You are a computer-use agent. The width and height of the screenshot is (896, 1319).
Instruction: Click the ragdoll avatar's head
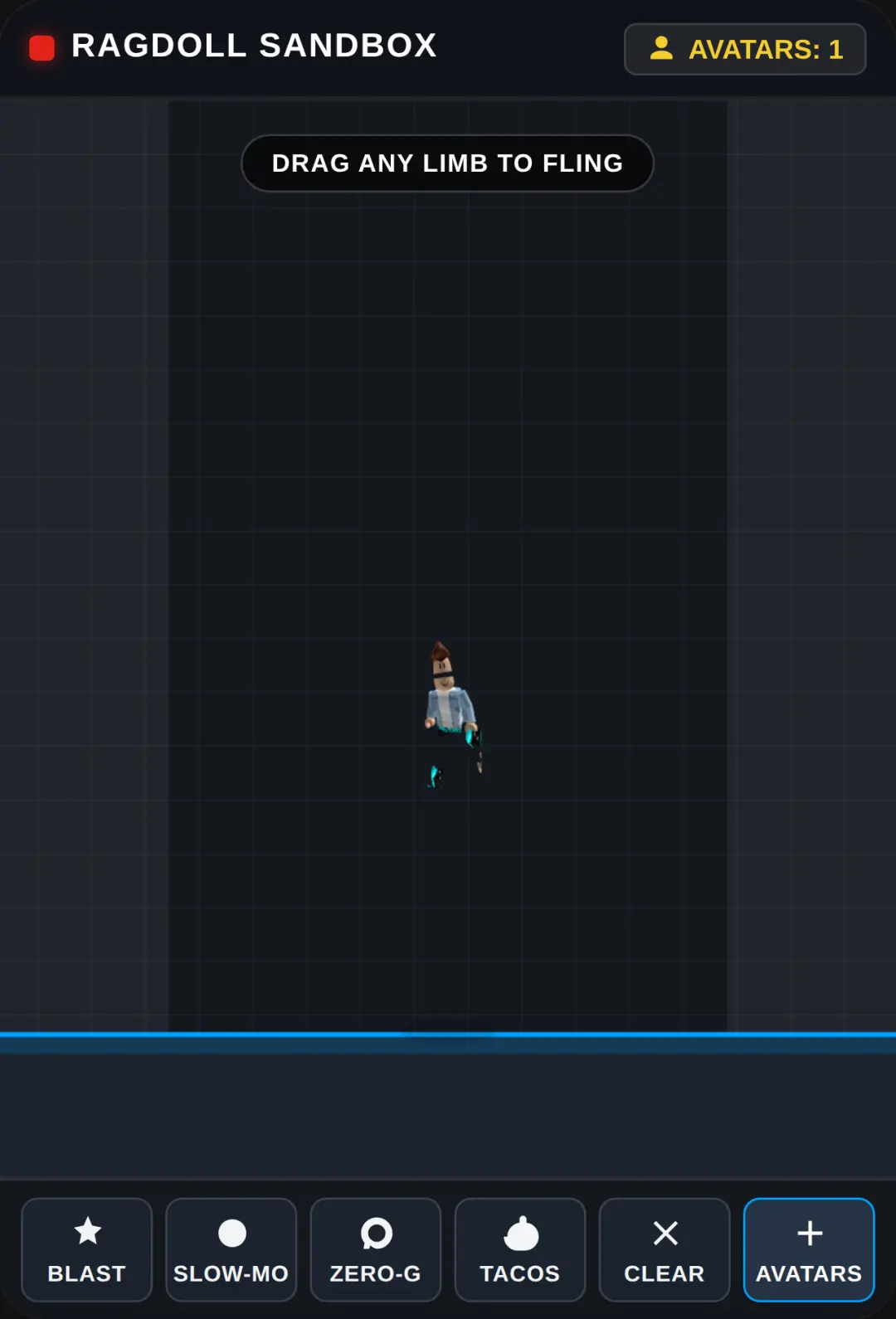[x=442, y=664]
